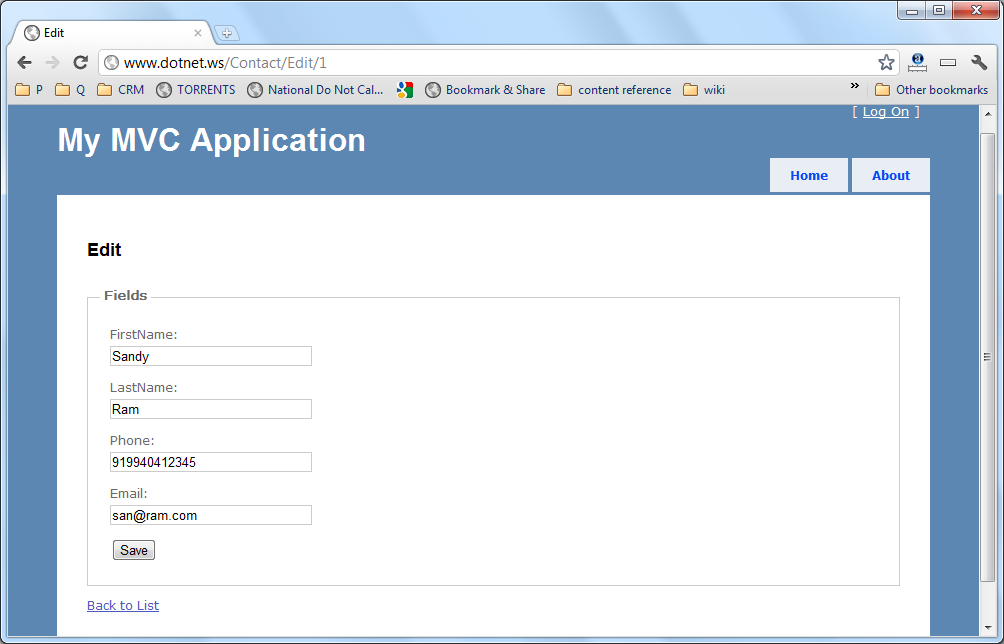Go to the Home navigation tab
This screenshot has height=644, width=1004.
point(809,175)
